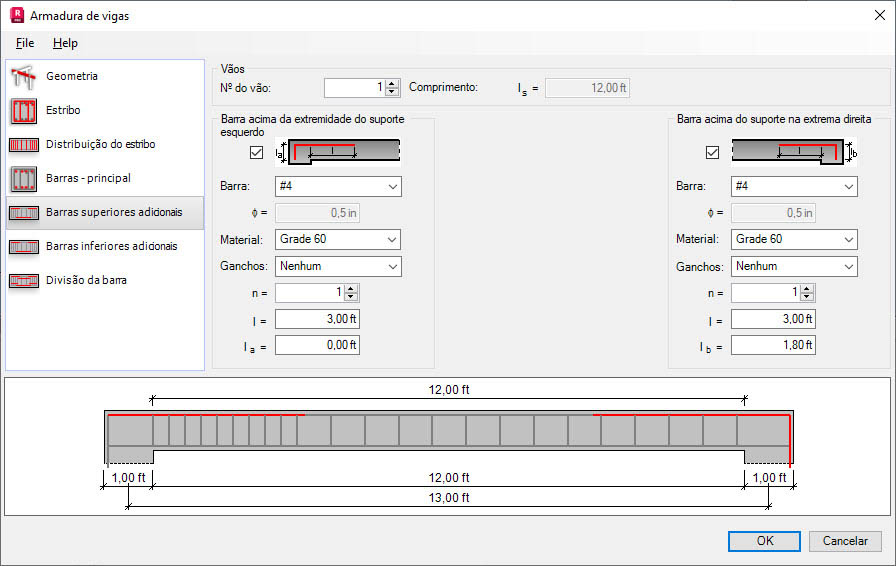Click the right l b = 1,80 ft field
This screenshot has height=566, width=896.
click(x=773, y=345)
